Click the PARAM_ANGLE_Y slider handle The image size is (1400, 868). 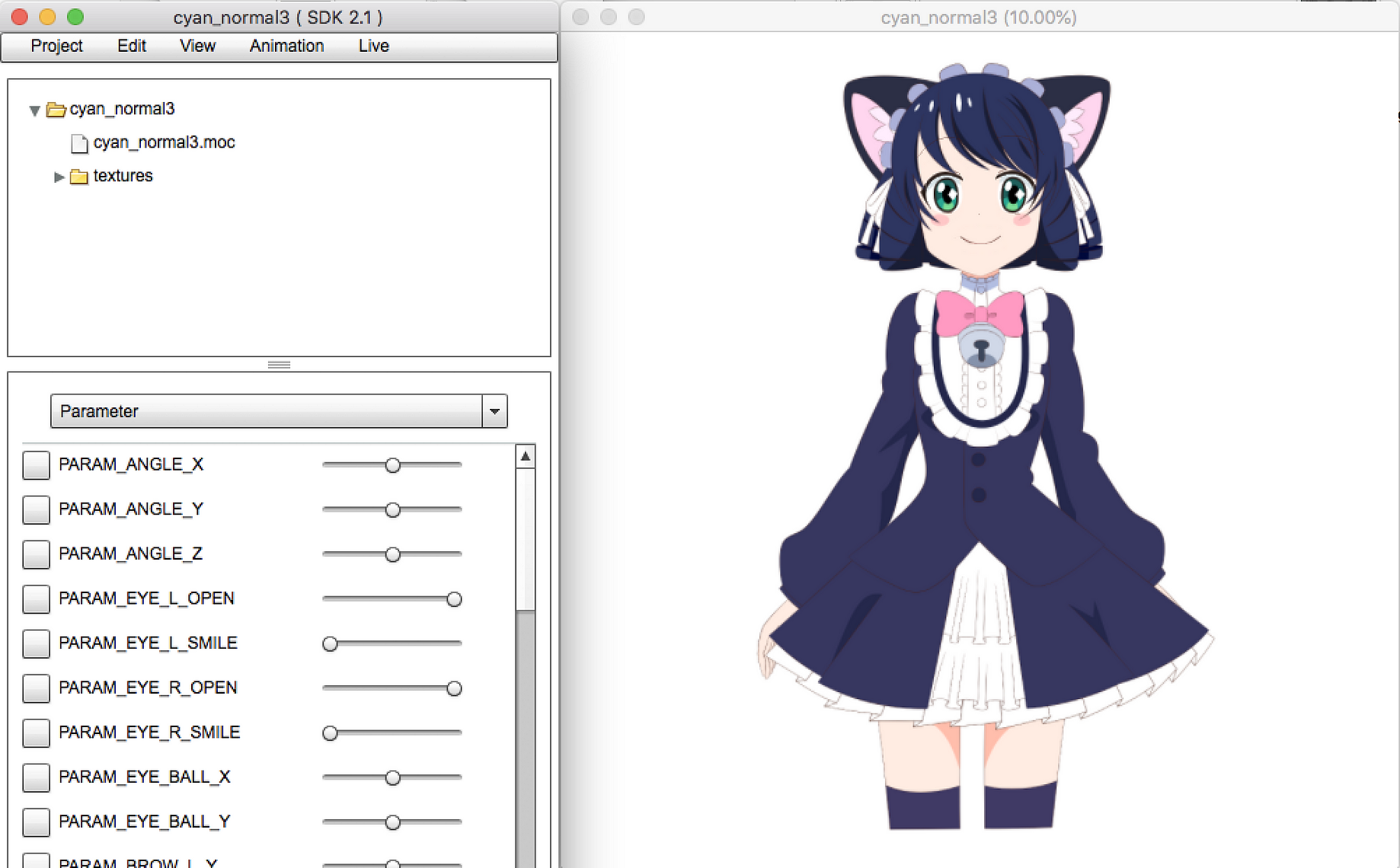(392, 509)
